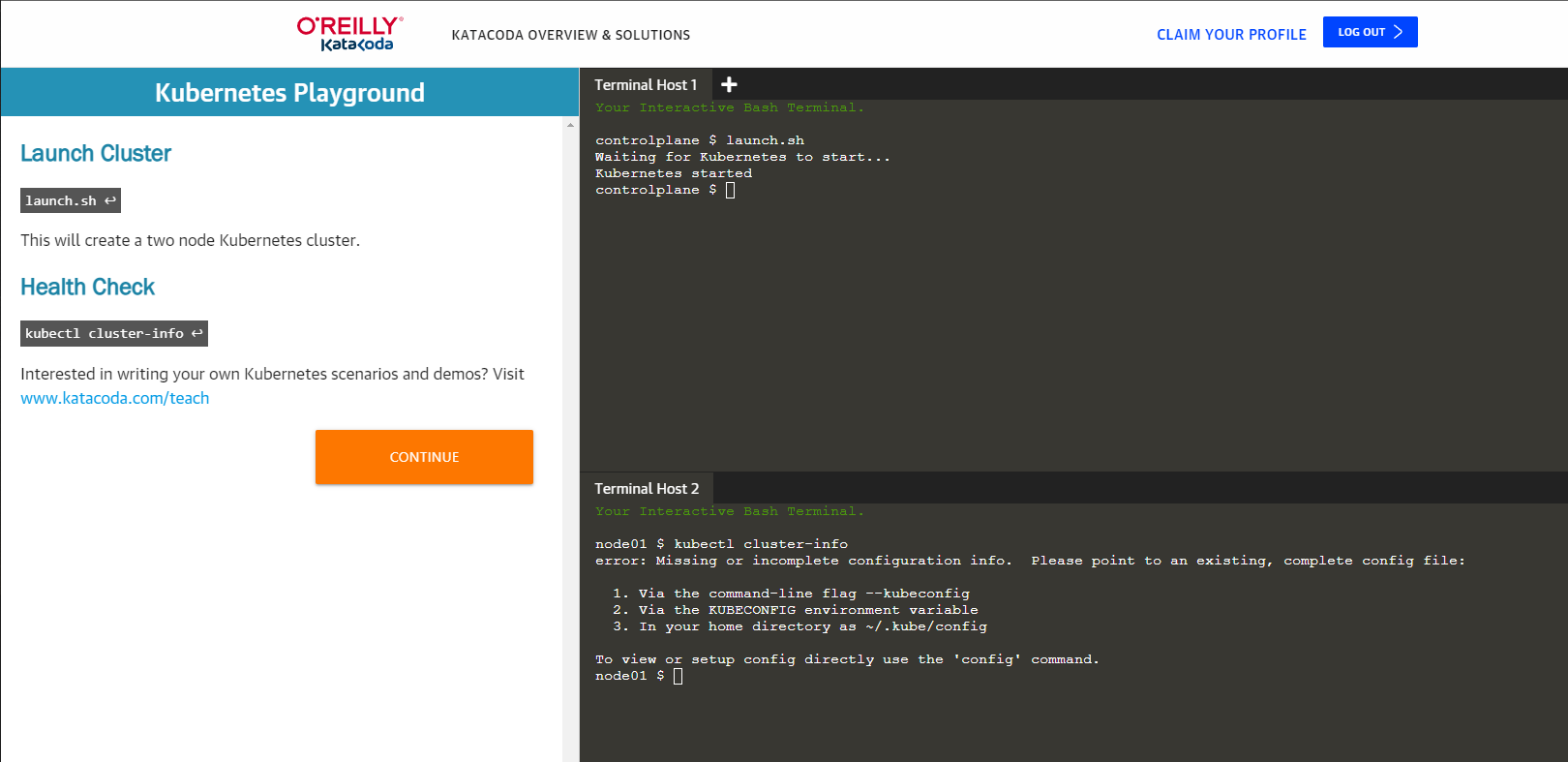Click 'This will create a two node' text
The image size is (1568, 762).
(190, 240)
